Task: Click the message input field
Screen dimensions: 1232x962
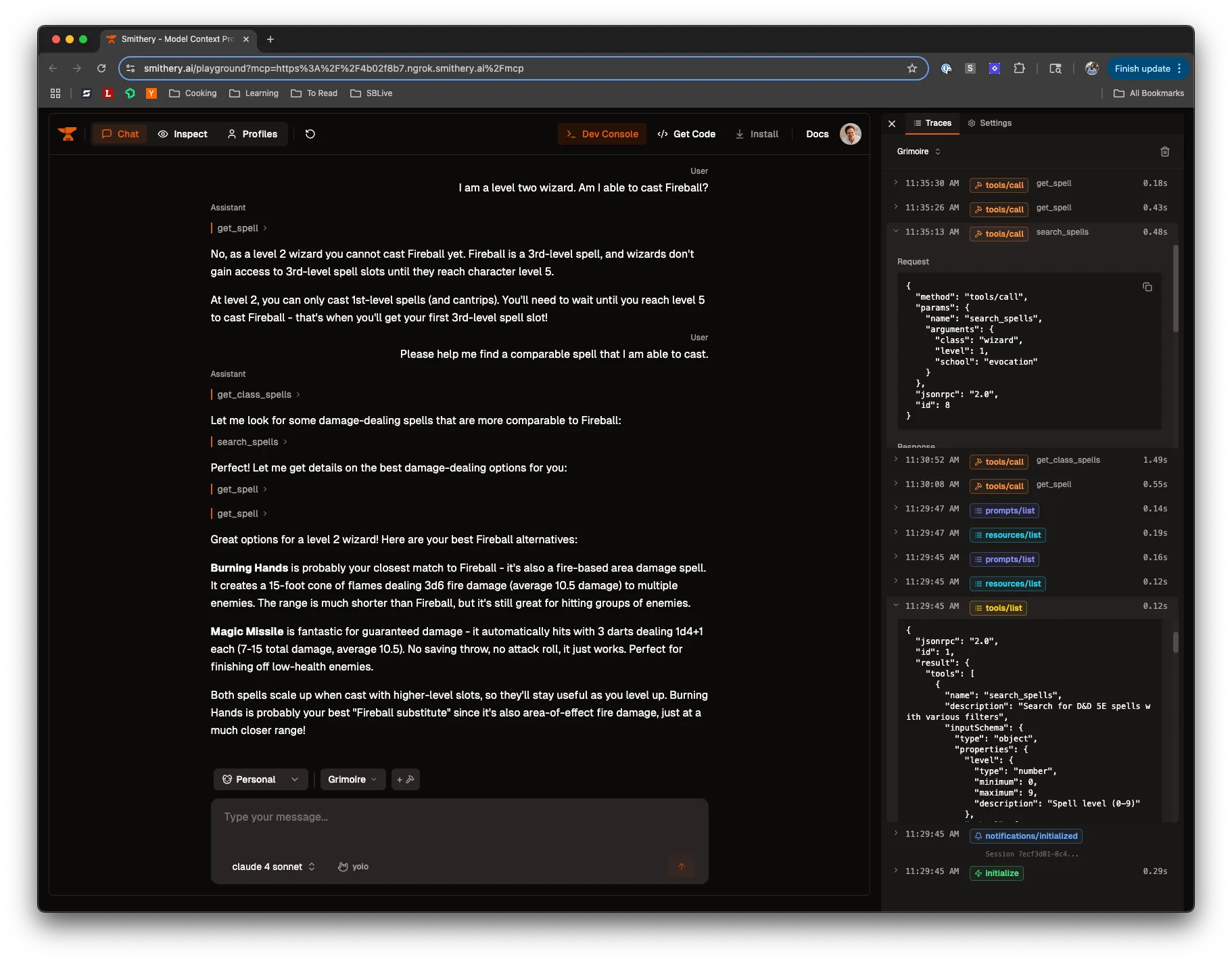Action: tap(459, 817)
